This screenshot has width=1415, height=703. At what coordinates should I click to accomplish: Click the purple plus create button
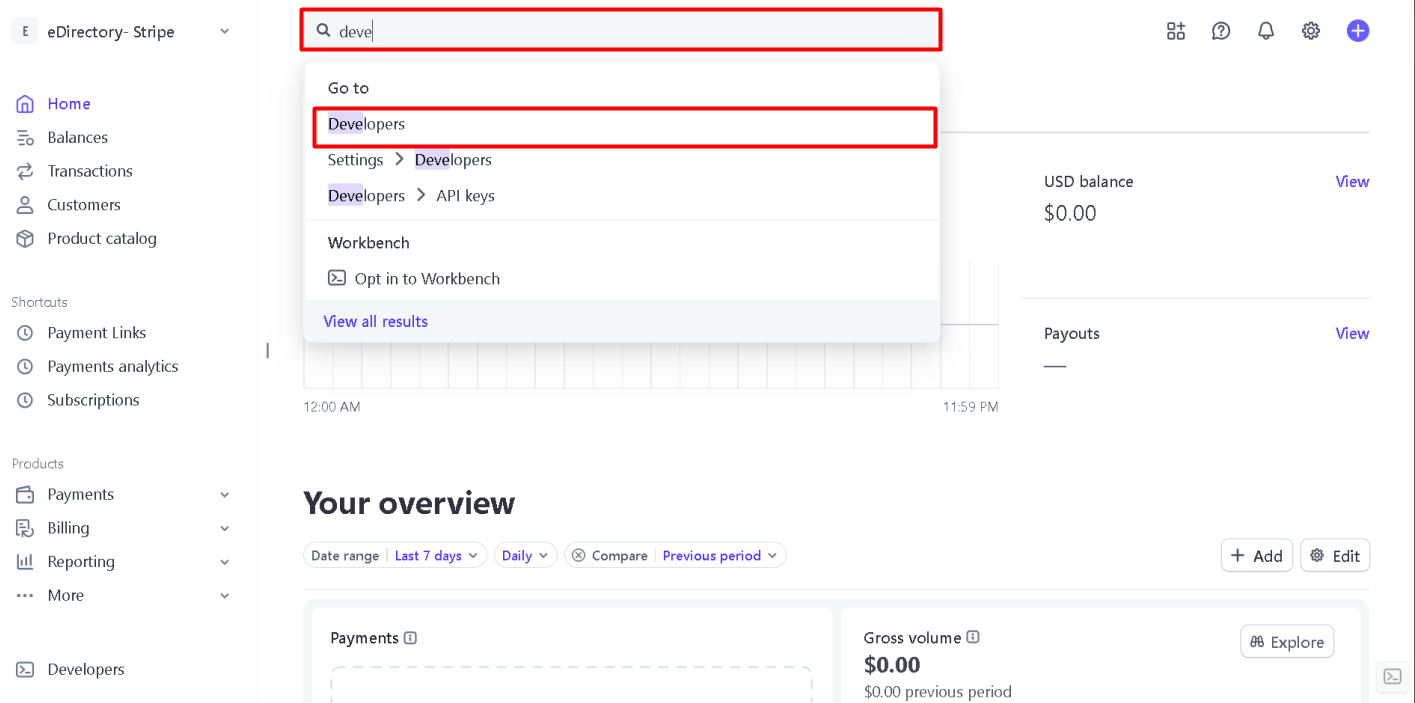(x=1358, y=31)
